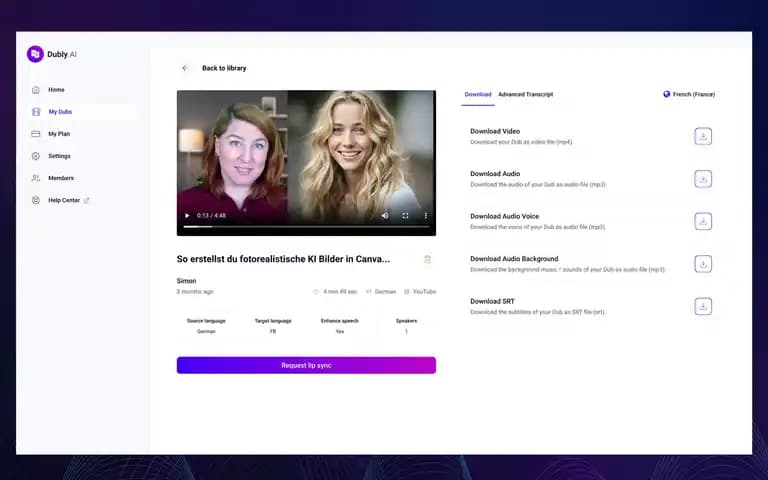The width and height of the screenshot is (768, 480).
Task: Open the video player more-options menu
Action: [x=426, y=216]
